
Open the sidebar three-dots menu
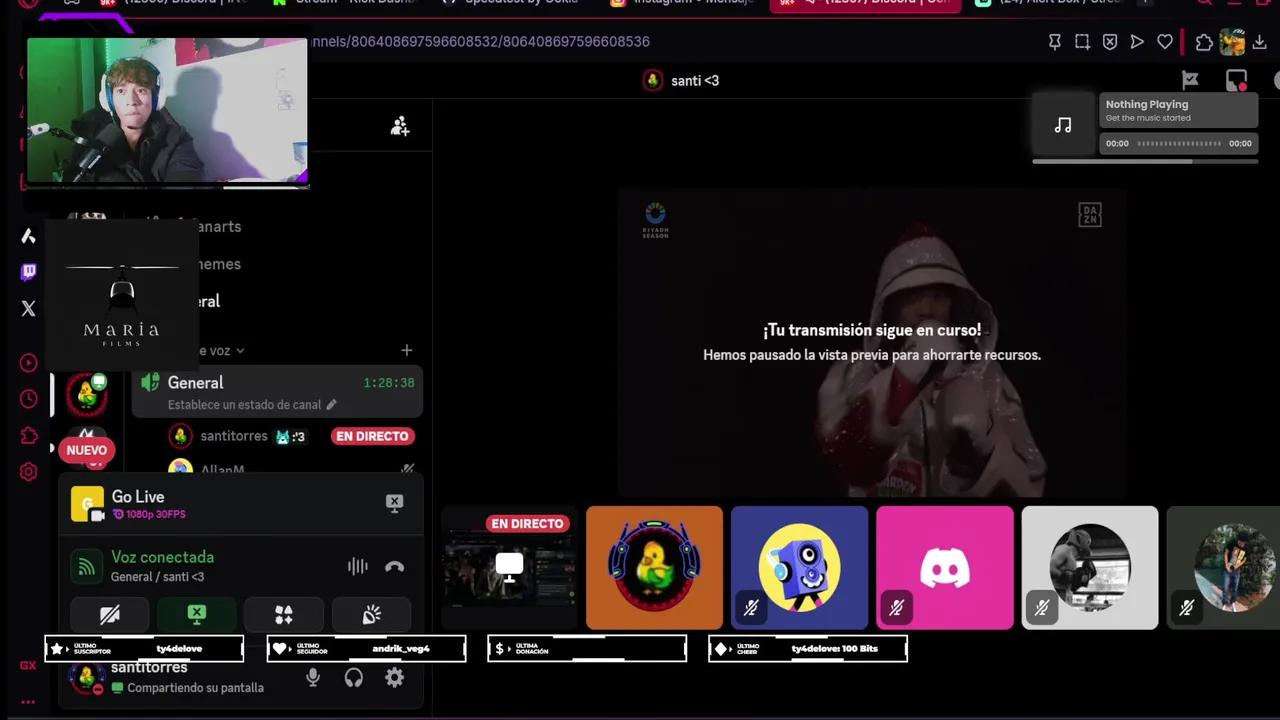coord(28,702)
